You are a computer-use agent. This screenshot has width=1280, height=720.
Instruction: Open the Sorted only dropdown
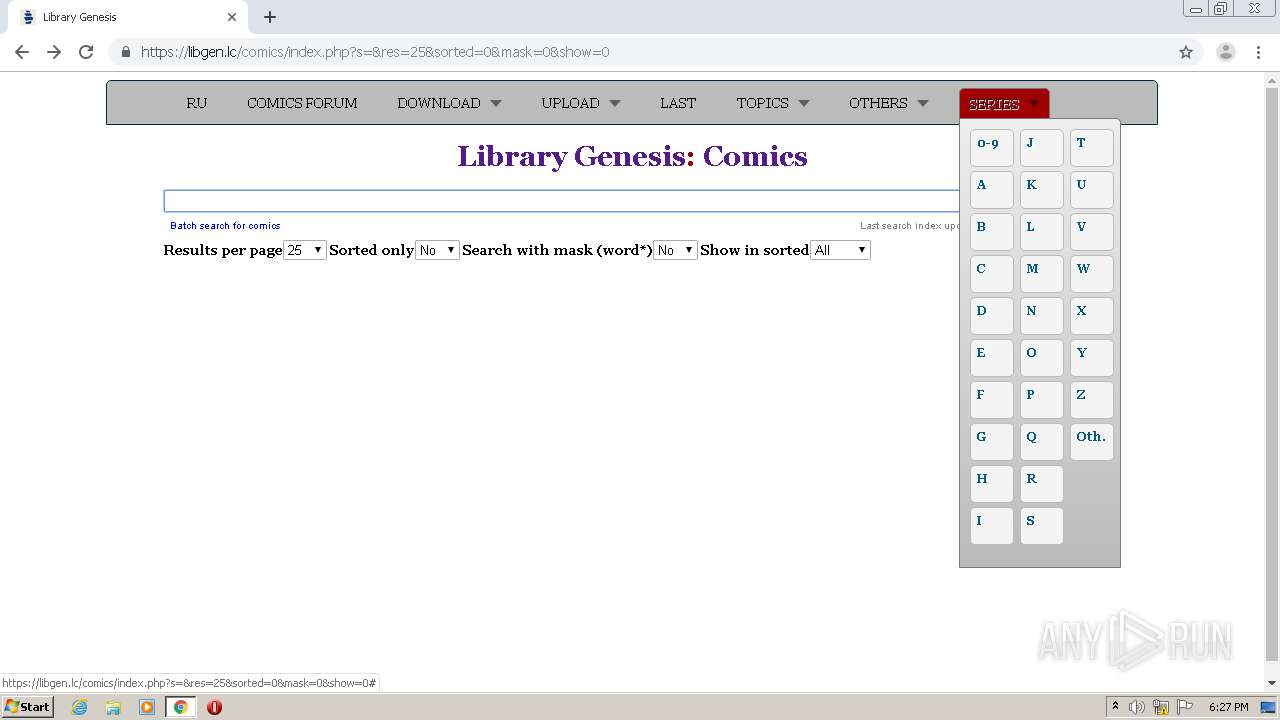point(437,250)
